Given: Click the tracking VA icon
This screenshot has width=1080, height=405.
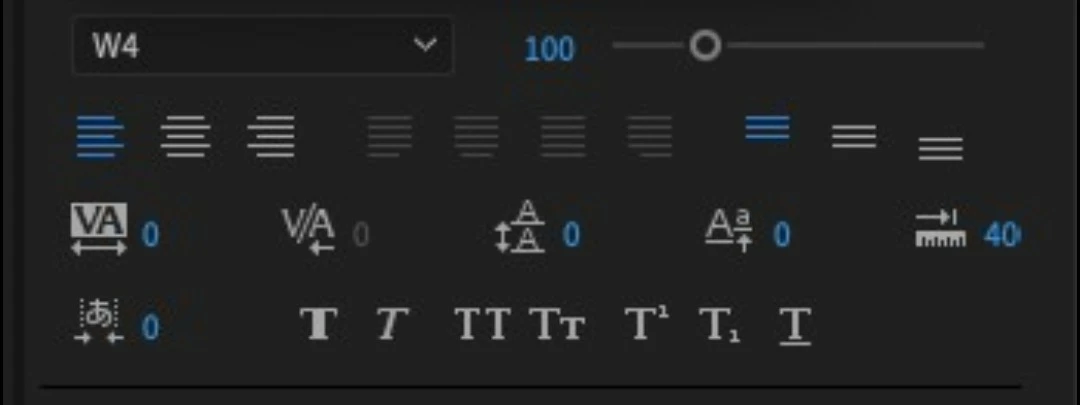Looking at the screenshot, I should pyautogui.click(x=99, y=229).
